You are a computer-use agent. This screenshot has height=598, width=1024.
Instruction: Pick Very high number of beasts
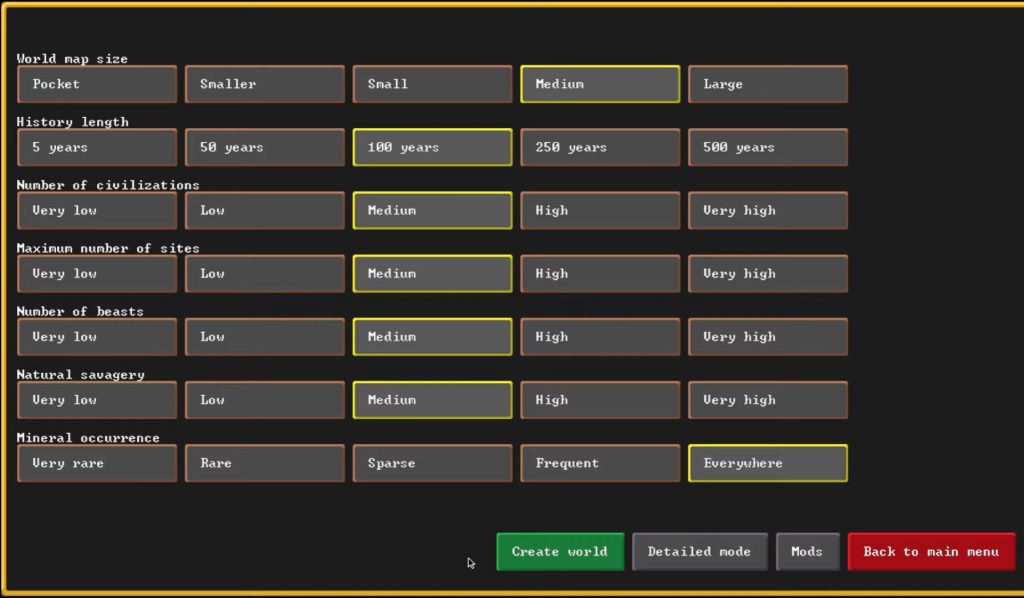pyautogui.click(x=768, y=337)
